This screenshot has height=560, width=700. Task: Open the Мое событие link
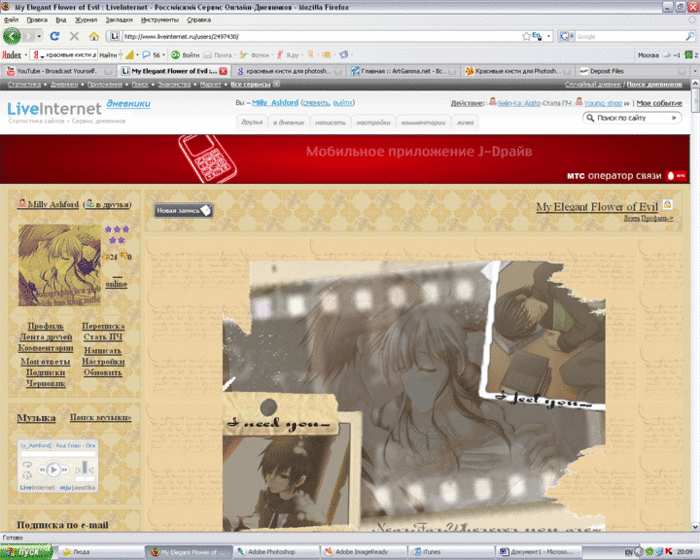[x=659, y=103]
